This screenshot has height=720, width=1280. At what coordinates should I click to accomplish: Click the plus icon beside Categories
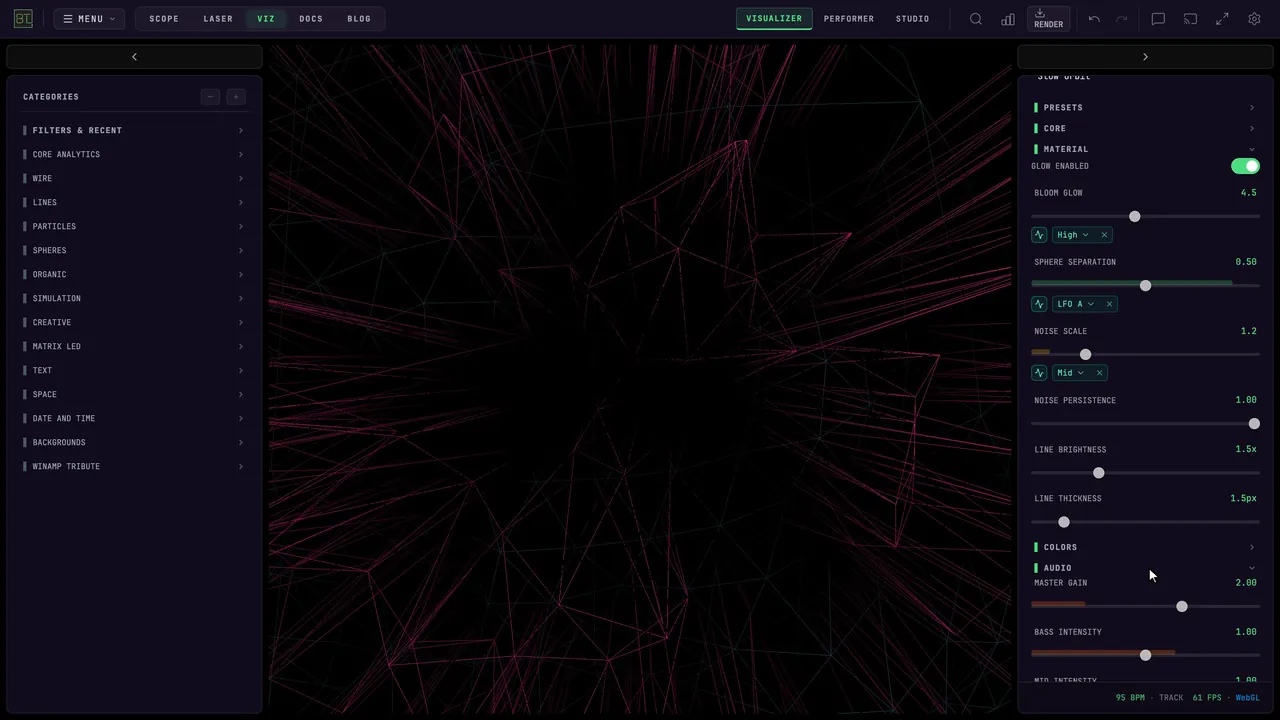click(x=236, y=97)
